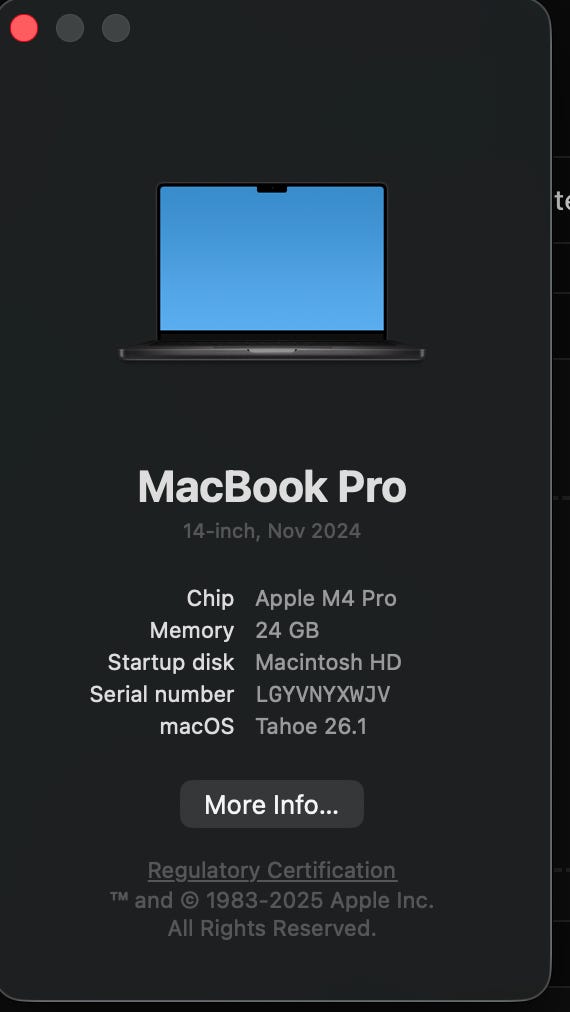Viewport: 570px width, 1012px height.
Task: Click the MacBook Pro laptop illustration
Action: [x=272, y=272]
